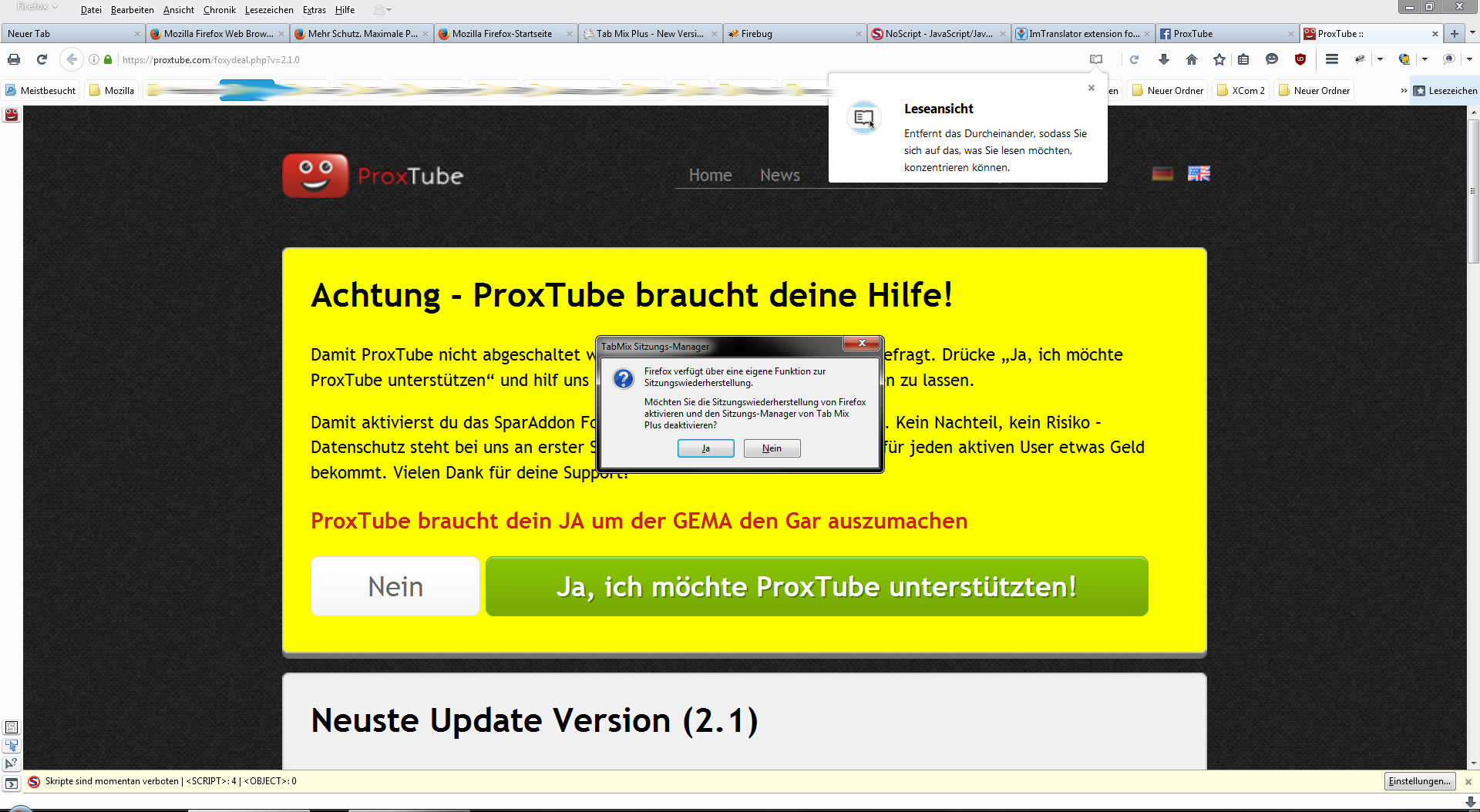Click the green padlock security icon
Image resolution: width=1480 pixels, height=812 pixels.
click(x=108, y=59)
